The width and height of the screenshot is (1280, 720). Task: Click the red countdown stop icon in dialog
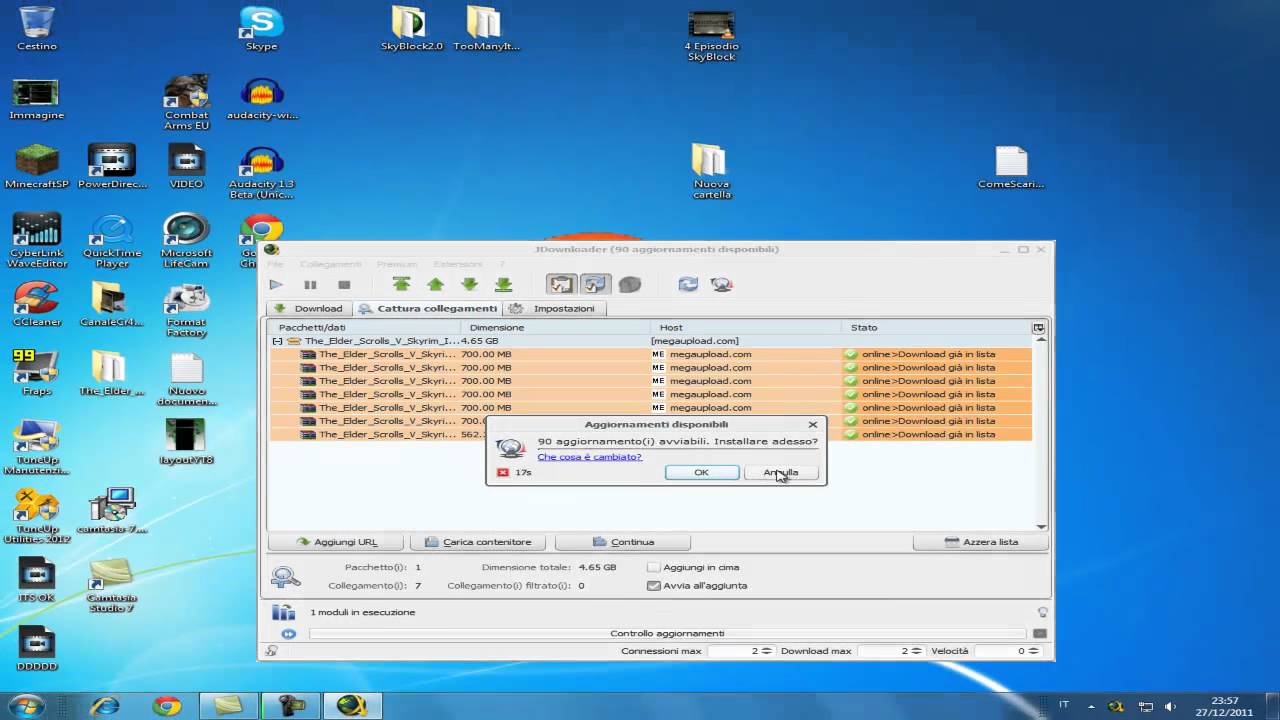503,472
